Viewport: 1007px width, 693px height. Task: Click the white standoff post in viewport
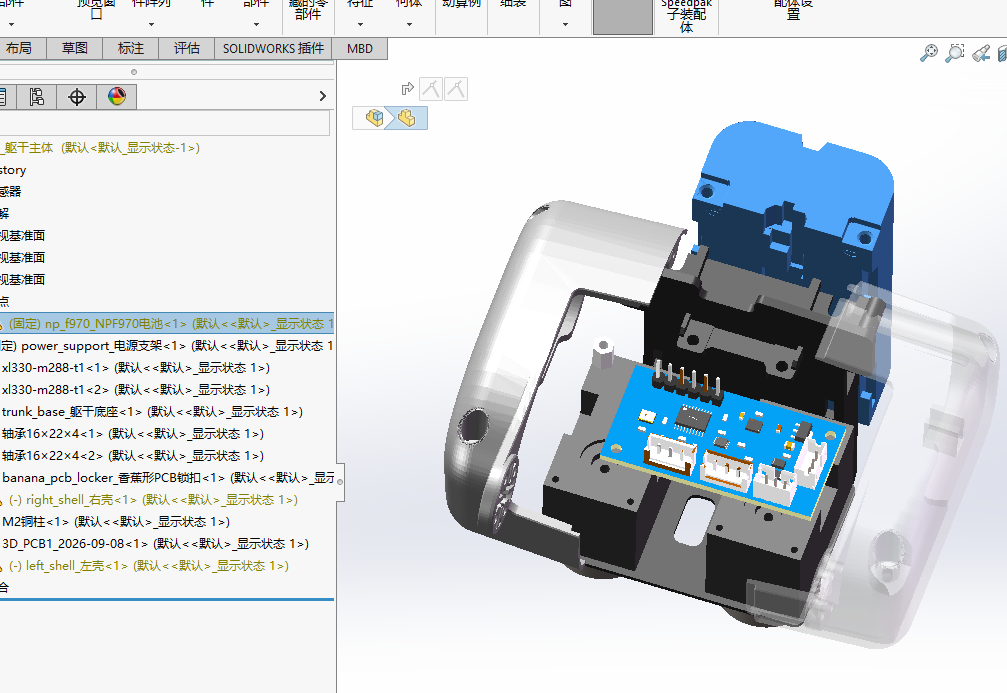tap(602, 353)
